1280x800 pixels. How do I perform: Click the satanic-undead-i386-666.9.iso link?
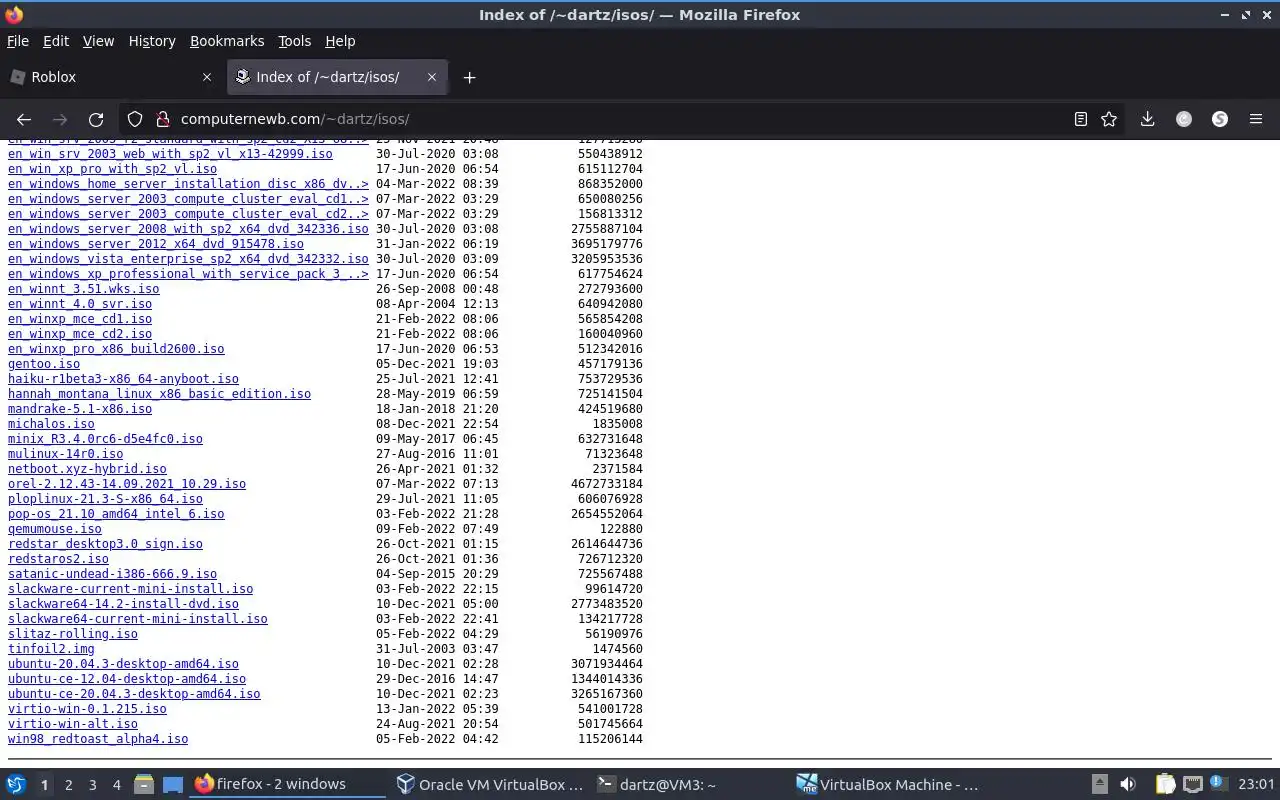(112, 574)
